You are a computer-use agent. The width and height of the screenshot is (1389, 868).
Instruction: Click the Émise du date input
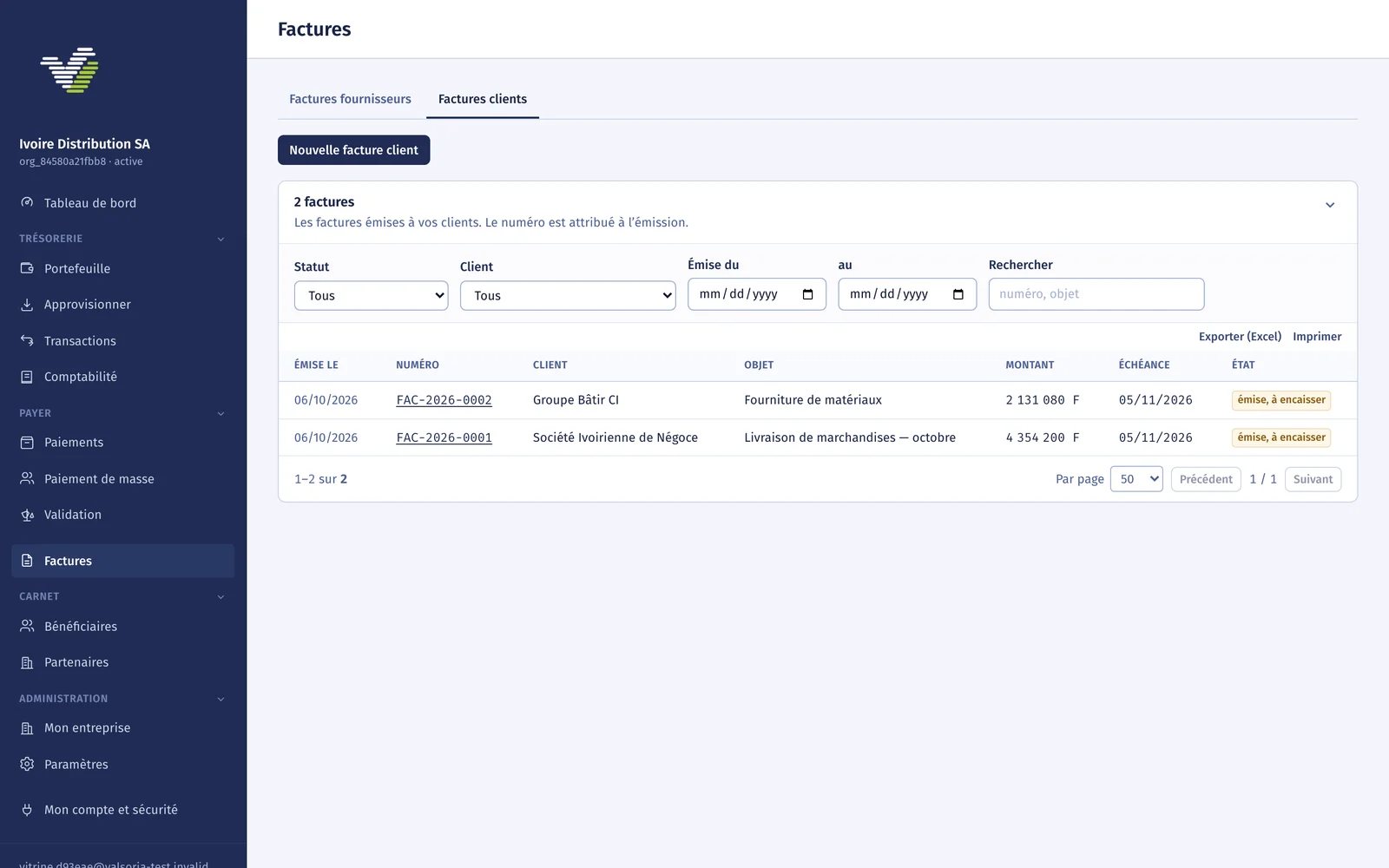coord(757,294)
